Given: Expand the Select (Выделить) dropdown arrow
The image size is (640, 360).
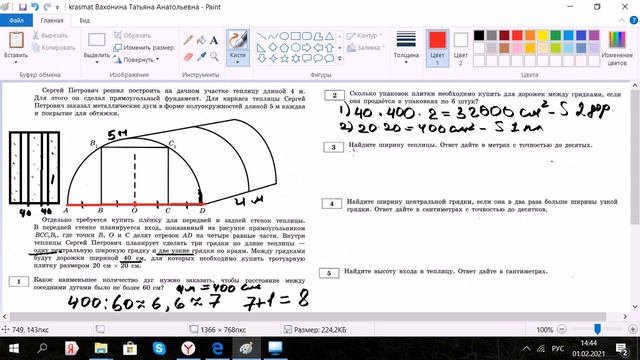Looking at the screenshot, I should [x=97, y=62].
